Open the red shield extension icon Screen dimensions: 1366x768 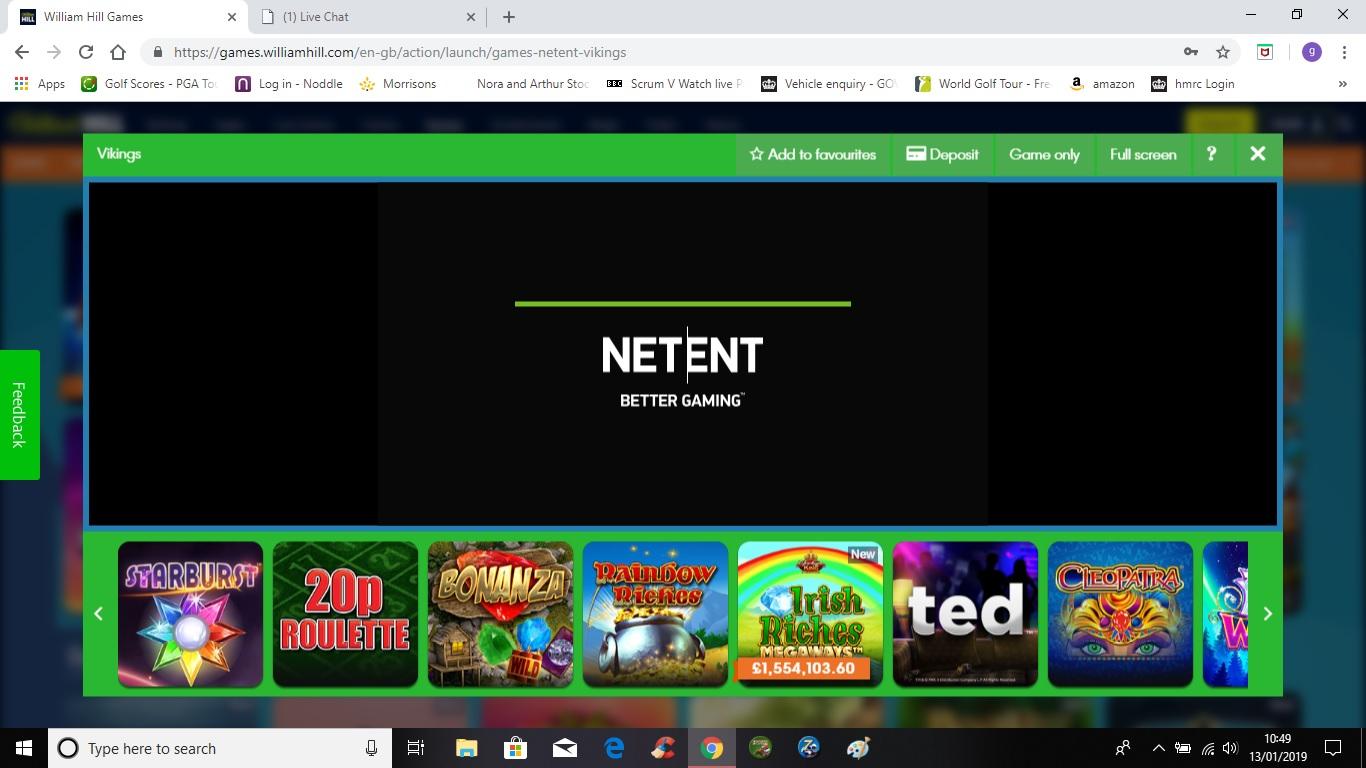[x=1265, y=52]
